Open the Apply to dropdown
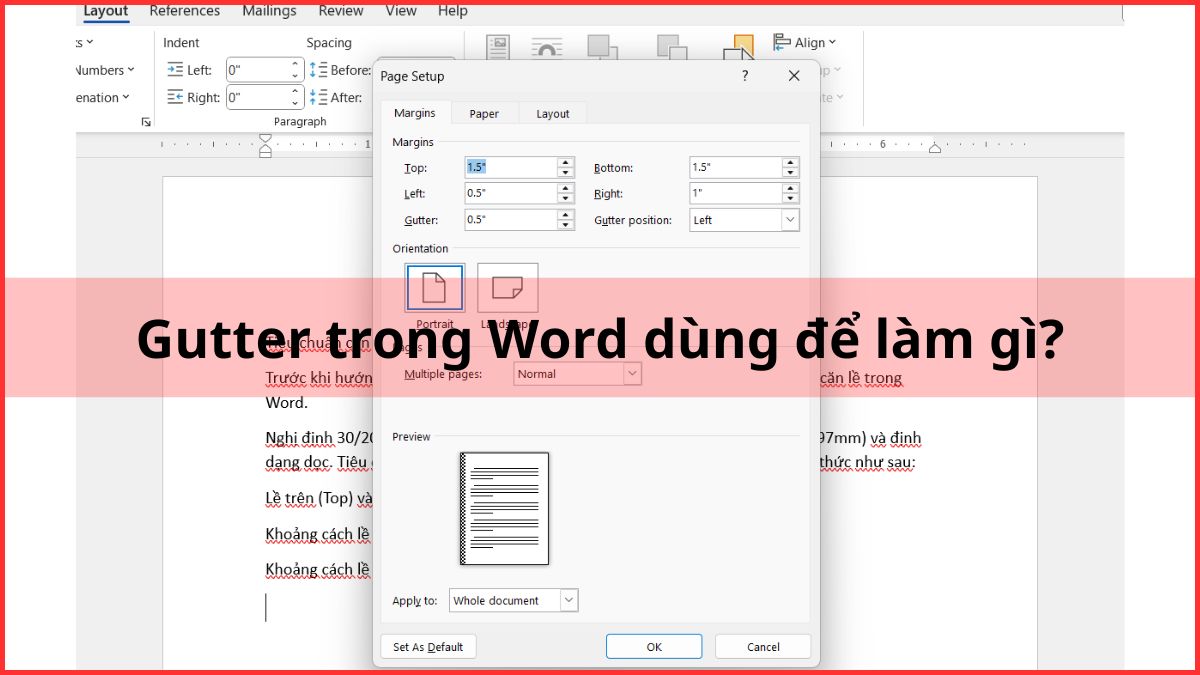 point(567,600)
